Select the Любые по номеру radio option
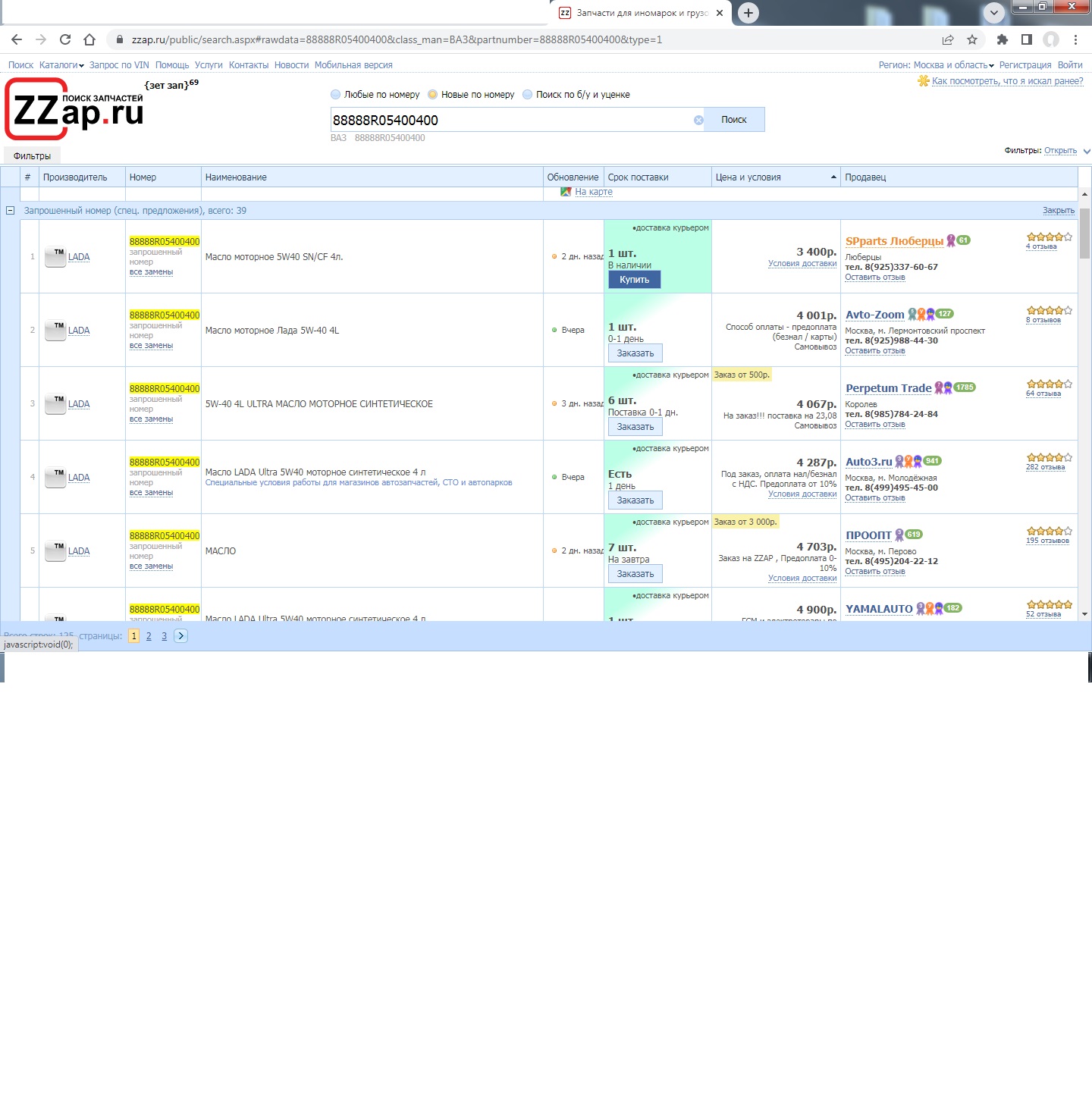This screenshot has width=1092, height=1104. 335,95
